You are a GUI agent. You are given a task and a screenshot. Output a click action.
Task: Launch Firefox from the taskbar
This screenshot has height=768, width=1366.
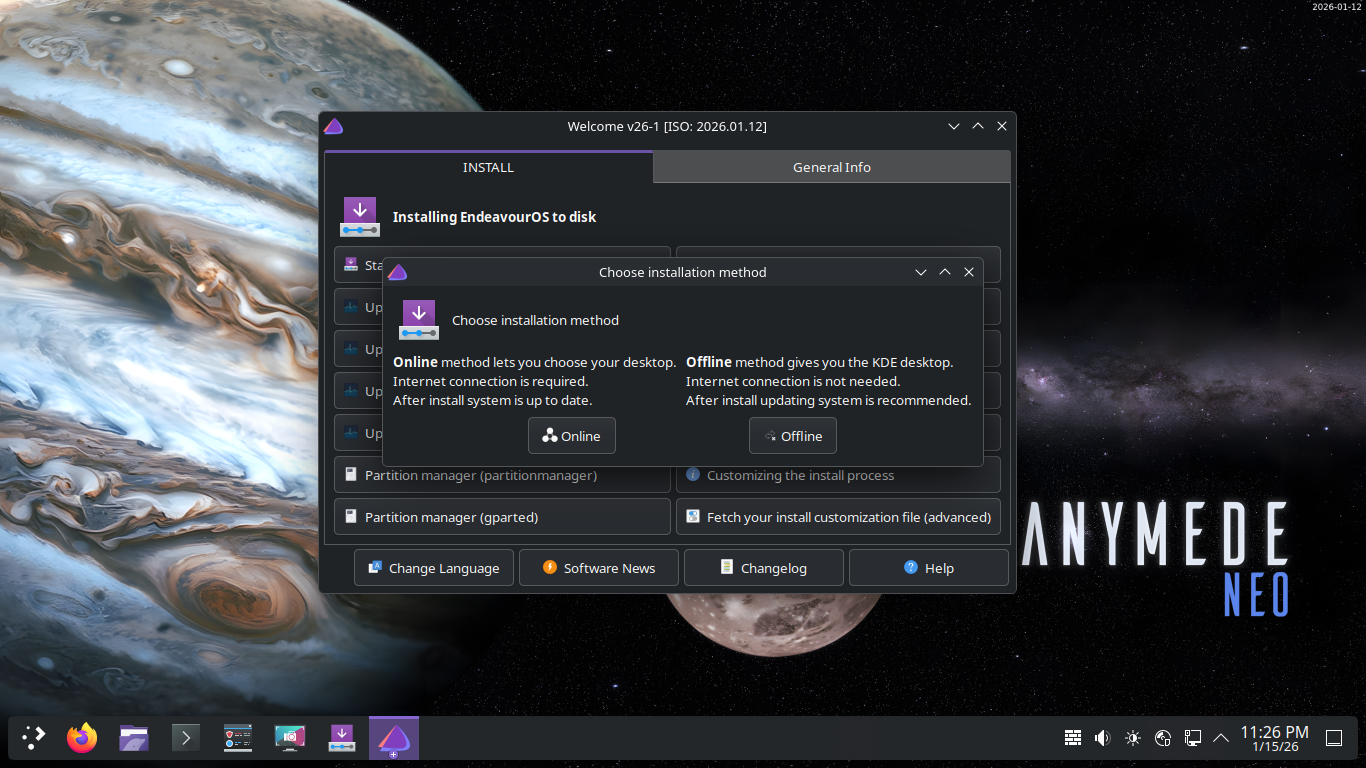coord(82,738)
